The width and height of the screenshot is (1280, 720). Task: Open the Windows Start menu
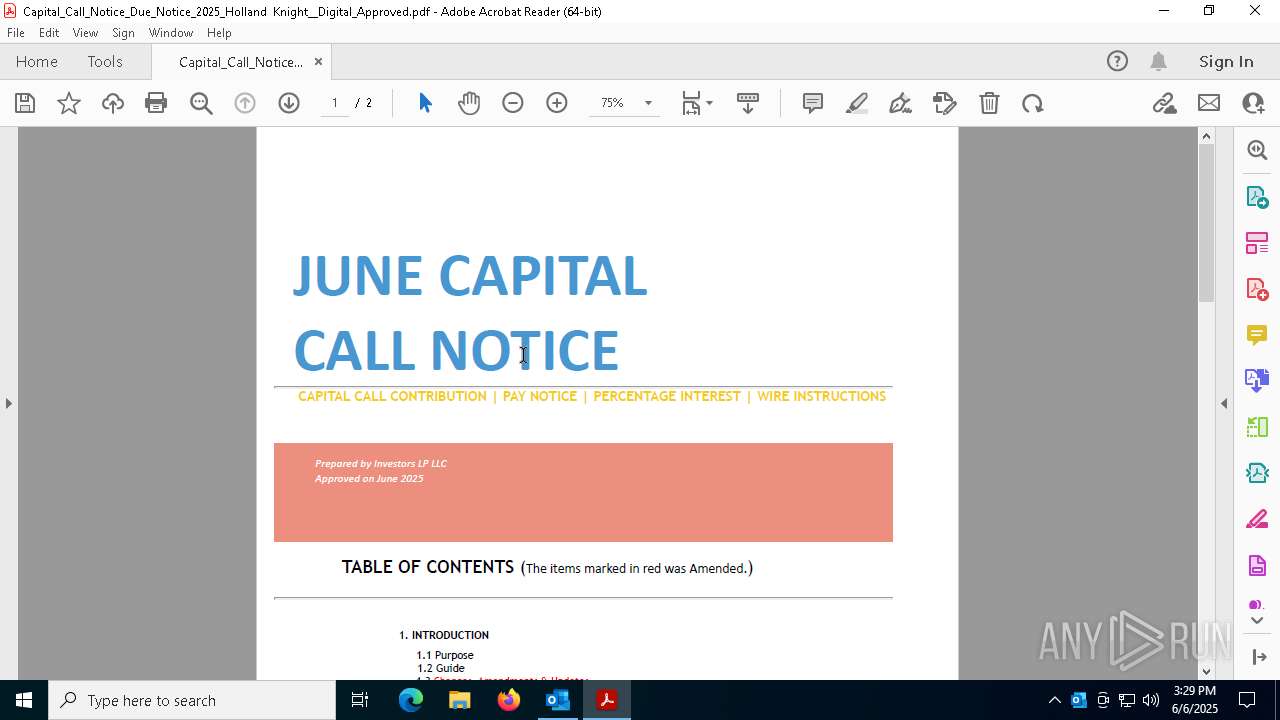click(x=24, y=700)
